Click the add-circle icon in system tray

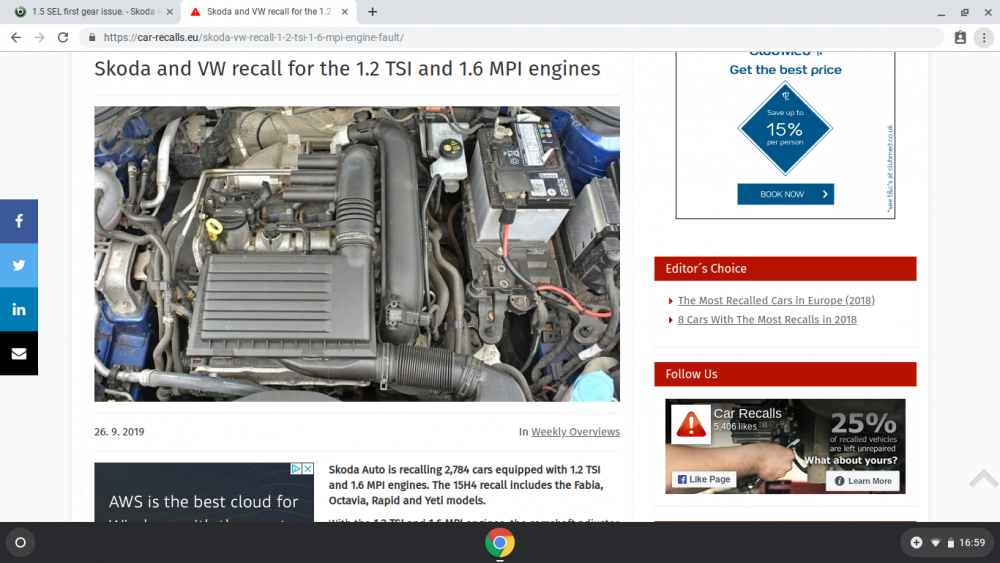click(x=916, y=543)
